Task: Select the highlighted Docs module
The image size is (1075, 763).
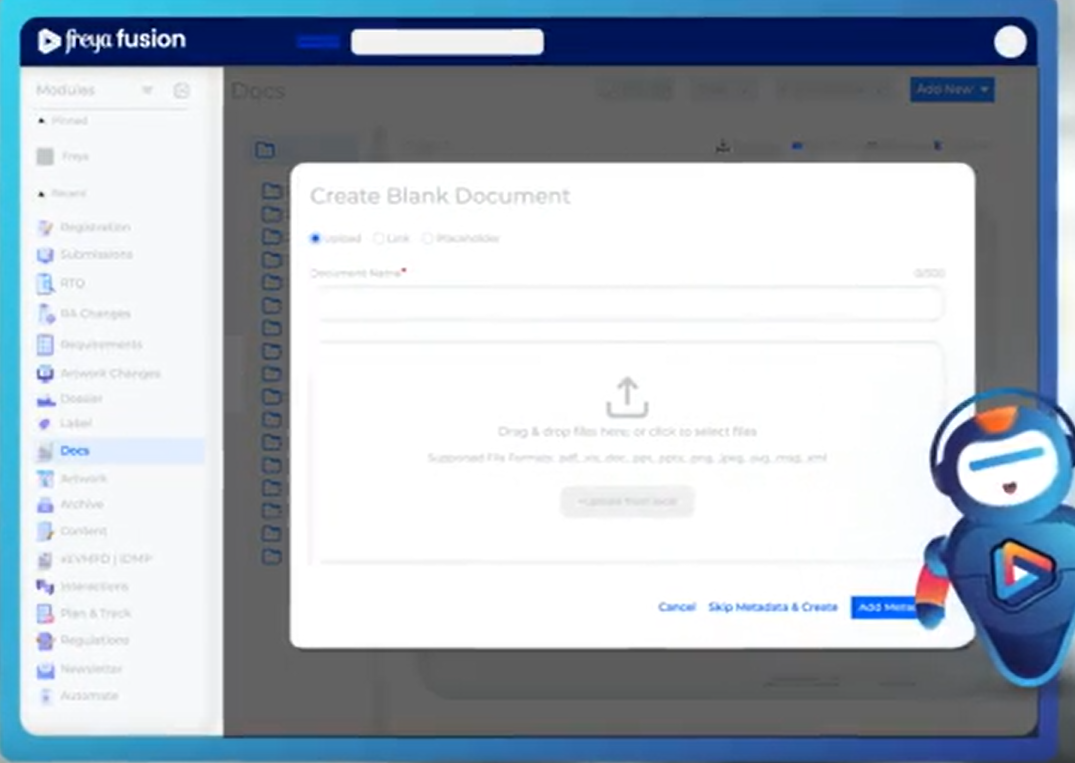Action: tap(119, 450)
